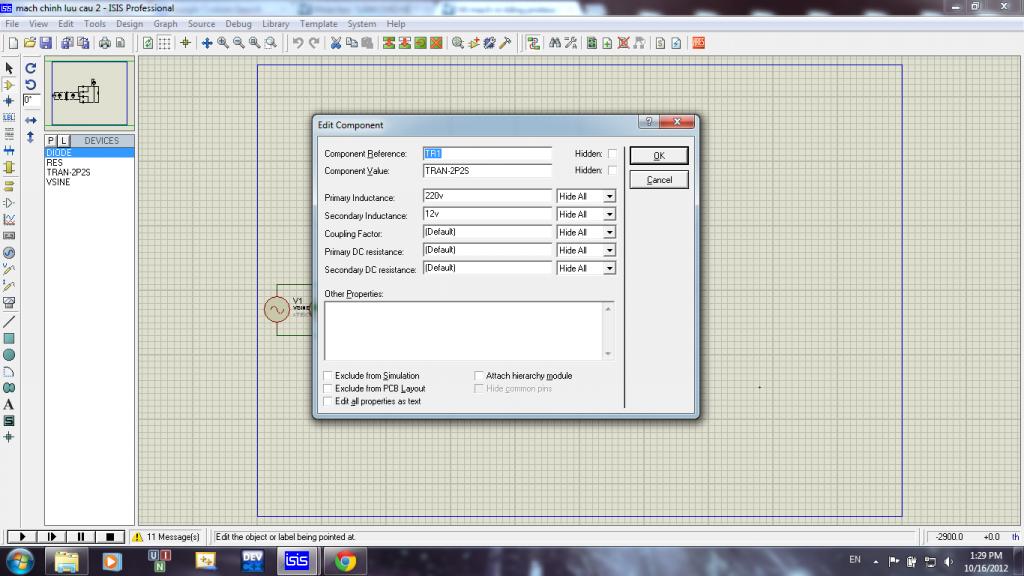Save the current design
This screenshot has width=1024, height=576.
click(46, 43)
